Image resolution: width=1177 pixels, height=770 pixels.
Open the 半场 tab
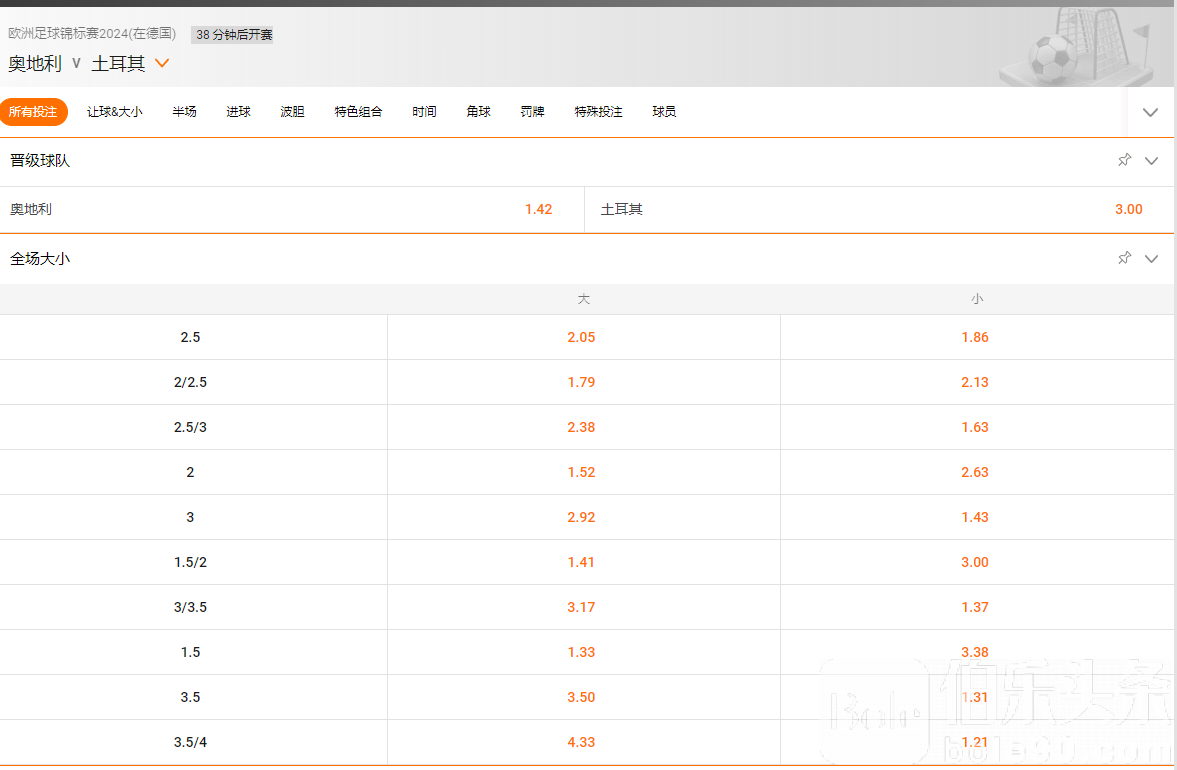184,112
